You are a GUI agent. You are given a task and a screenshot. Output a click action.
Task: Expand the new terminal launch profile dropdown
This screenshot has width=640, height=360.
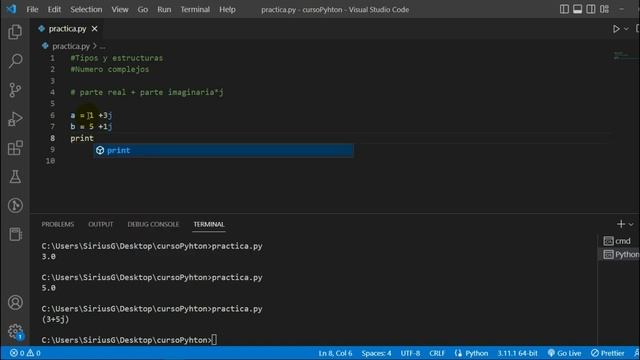click(x=631, y=224)
